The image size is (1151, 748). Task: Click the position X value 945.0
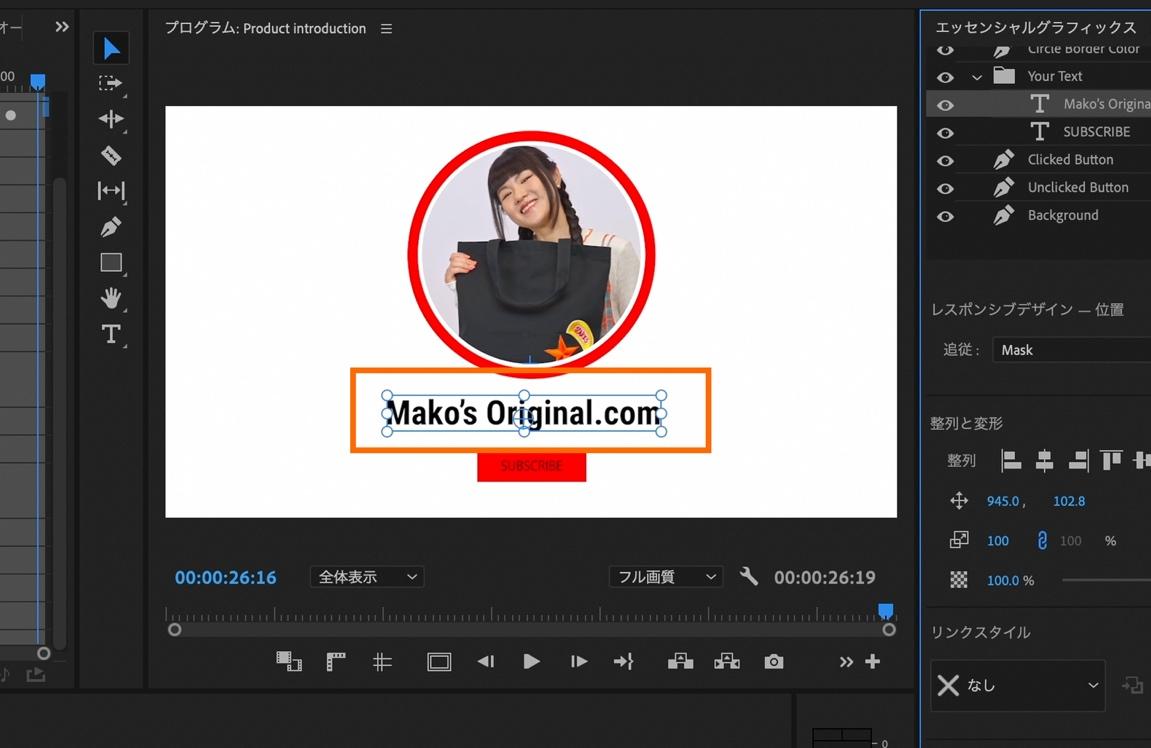pos(1003,501)
